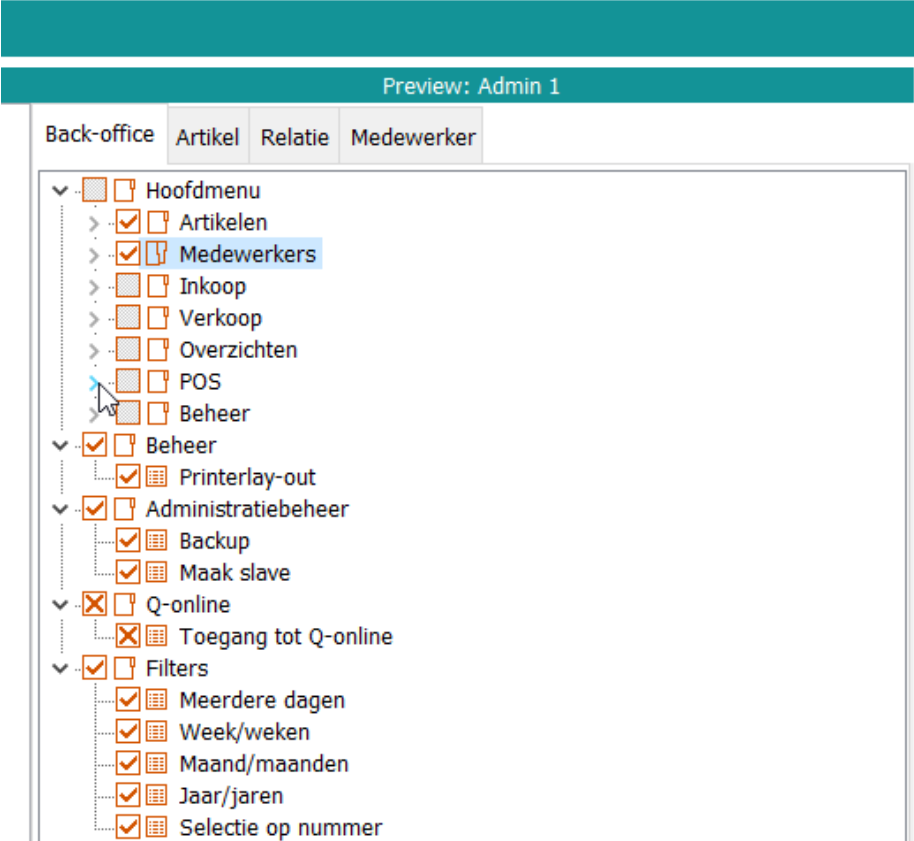Uncheck the Meerdere dagen checkbox
Viewport: 914px width, 841px height.
point(128,700)
